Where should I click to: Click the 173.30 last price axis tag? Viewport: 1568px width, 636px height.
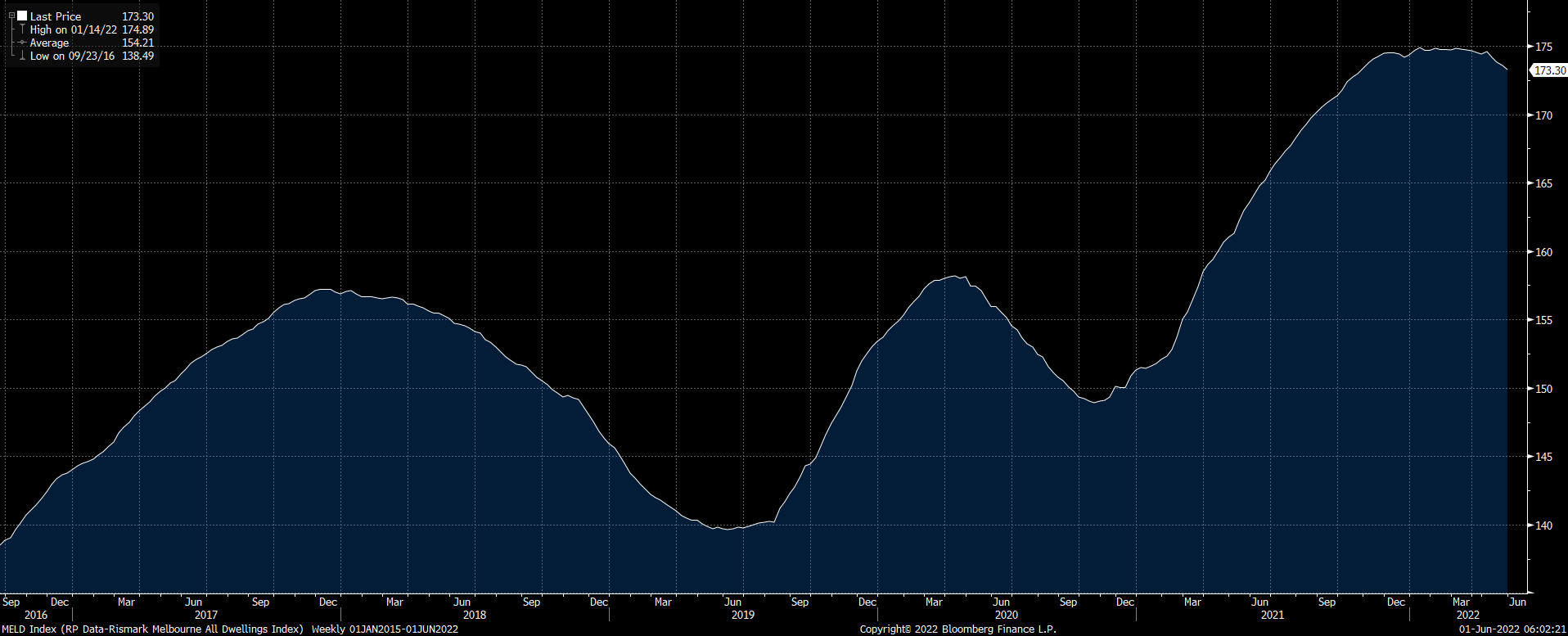coord(1549,70)
